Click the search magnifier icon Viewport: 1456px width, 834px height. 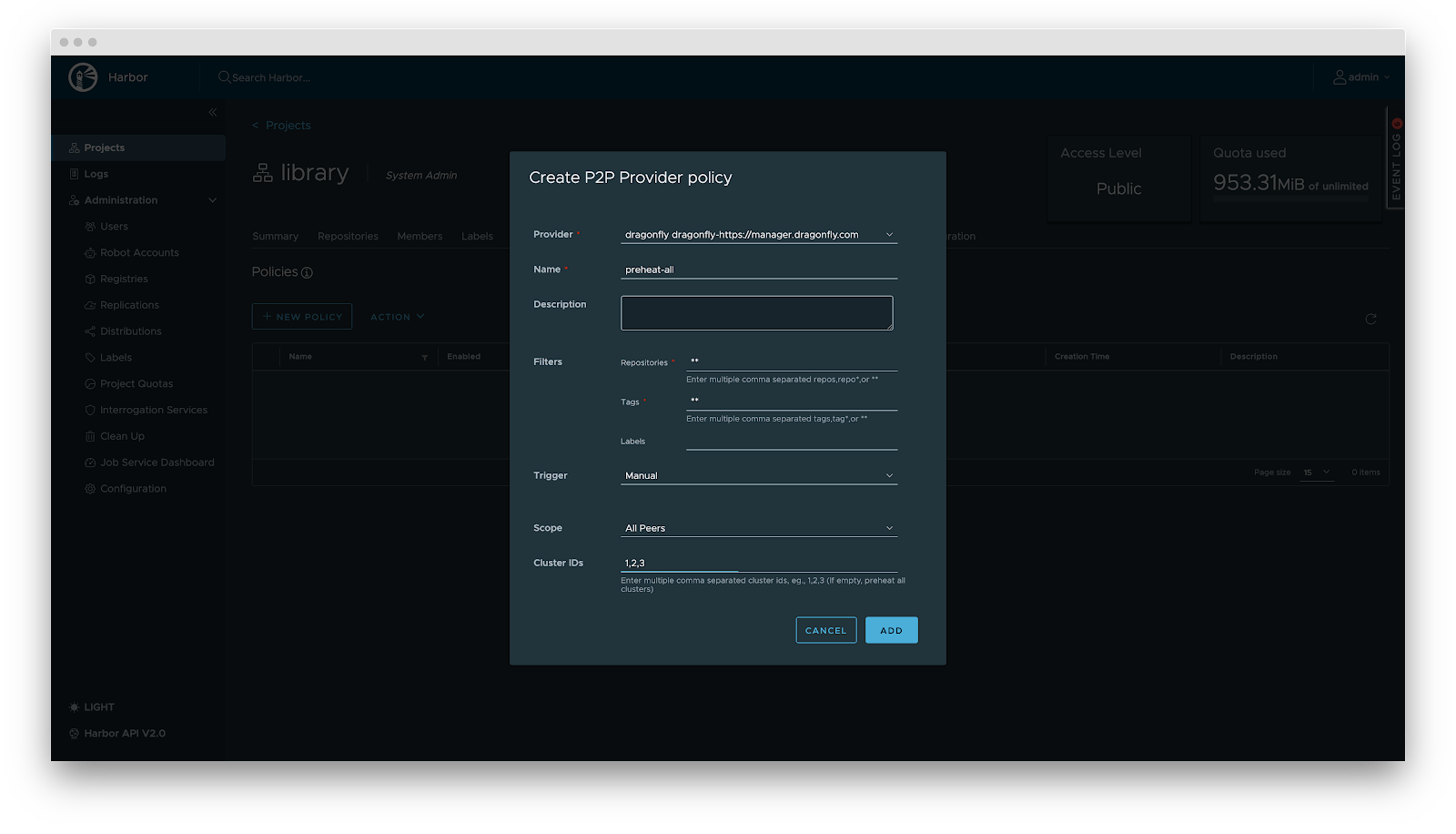coord(224,77)
